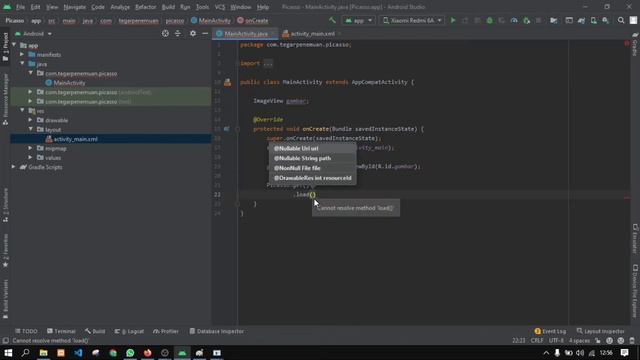Open the Profiler tool window

(x=166, y=331)
